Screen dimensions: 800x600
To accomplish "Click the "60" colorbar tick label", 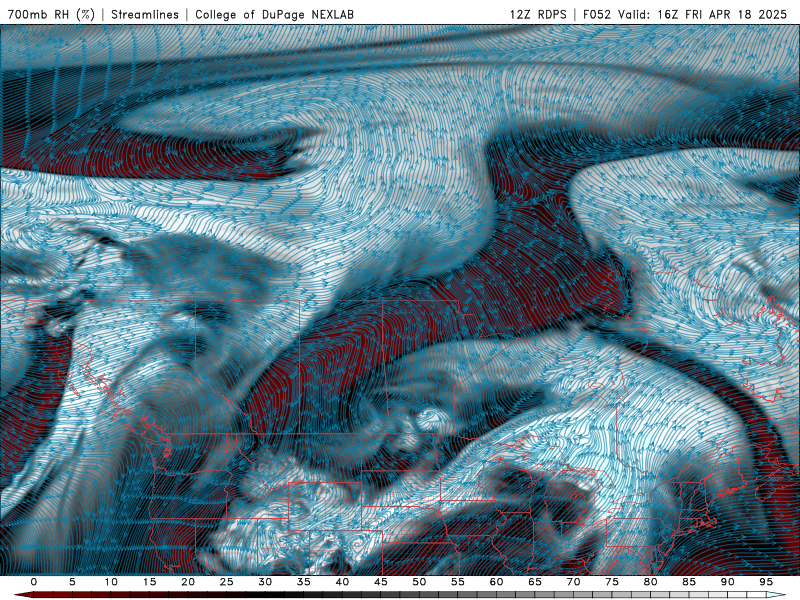I will tap(496, 582).
